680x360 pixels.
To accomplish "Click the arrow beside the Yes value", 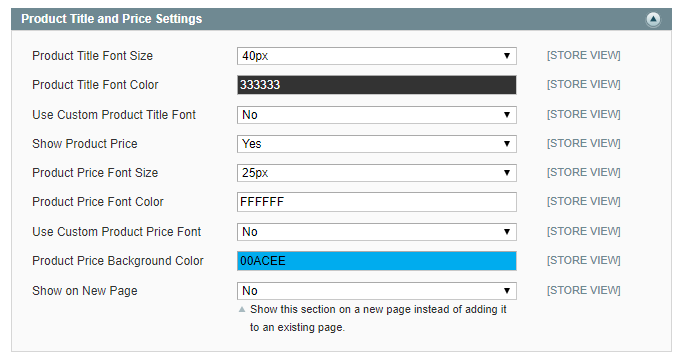I will coord(507,144).
